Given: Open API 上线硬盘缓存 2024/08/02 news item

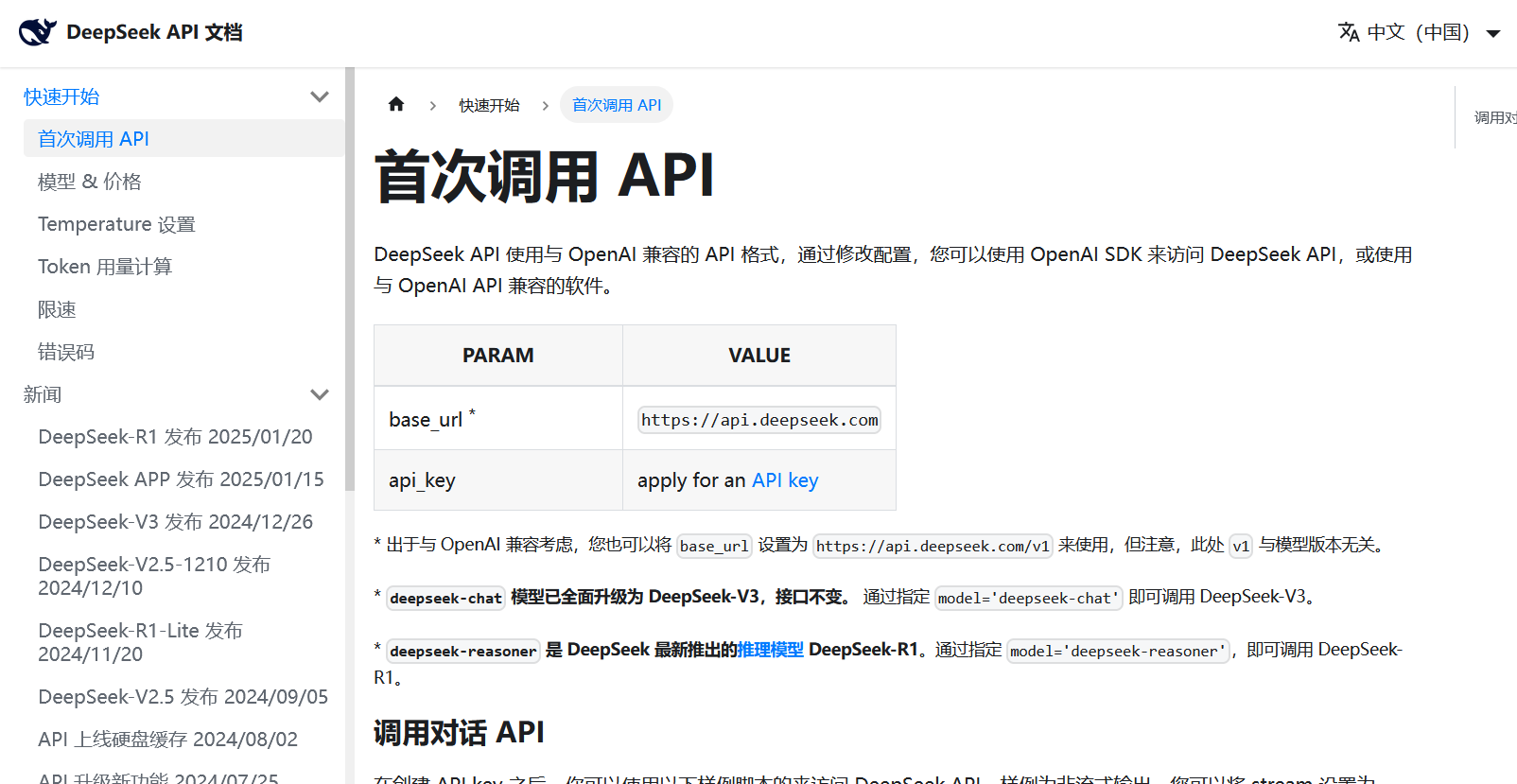Looking at the screenshot, I should coord(167,740).
